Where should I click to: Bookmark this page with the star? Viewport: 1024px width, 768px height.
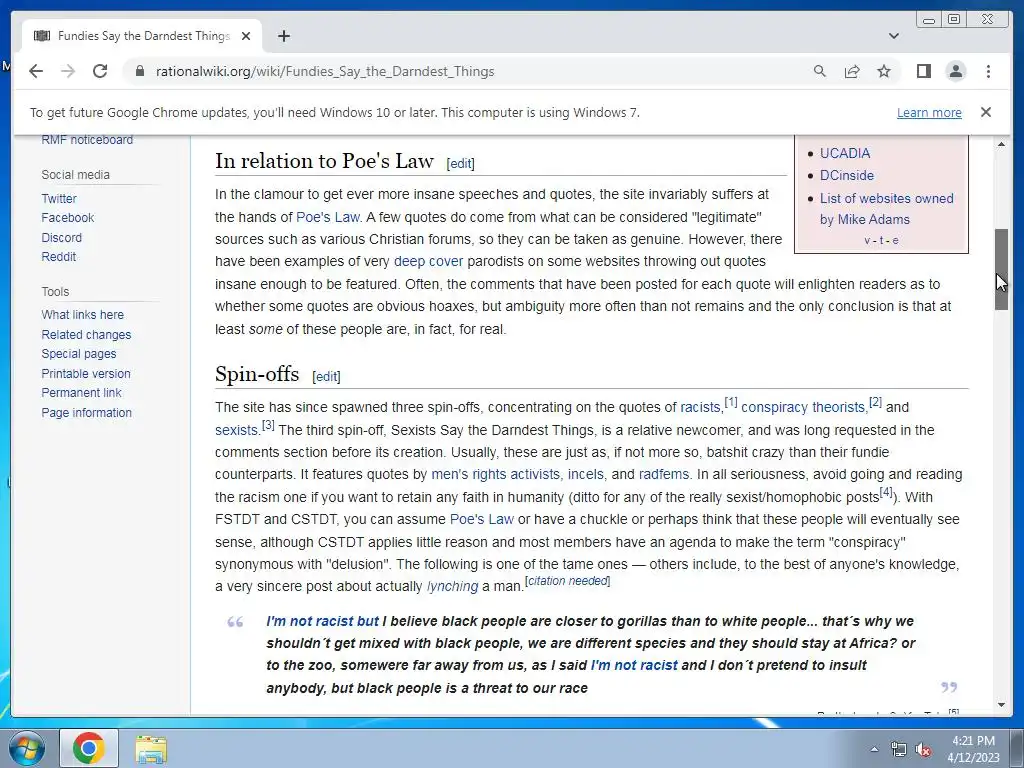884,71
